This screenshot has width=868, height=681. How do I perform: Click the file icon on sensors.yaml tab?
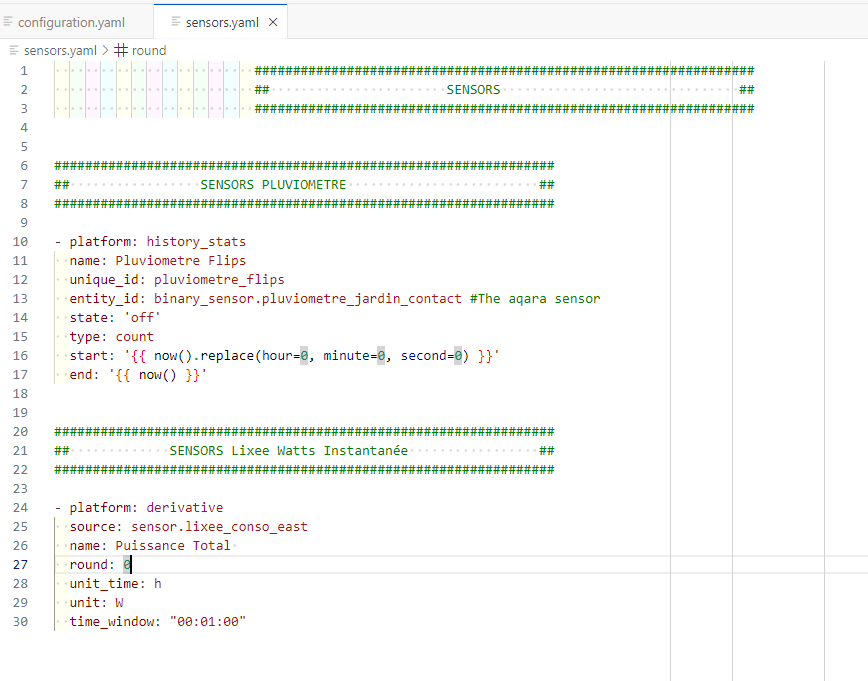click(176, 22)
